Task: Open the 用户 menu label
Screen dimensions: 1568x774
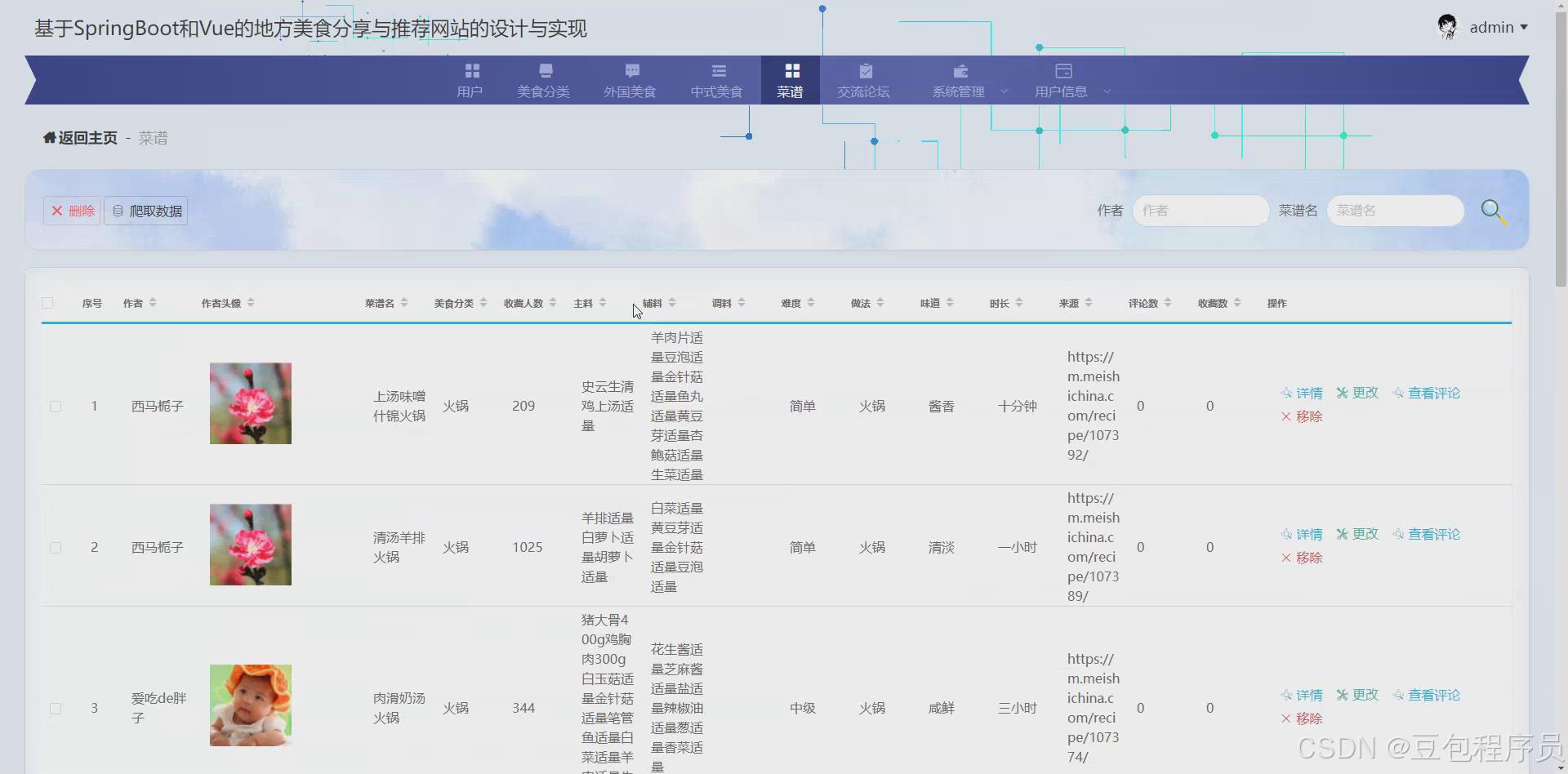Action: click(x=470, y=92)
